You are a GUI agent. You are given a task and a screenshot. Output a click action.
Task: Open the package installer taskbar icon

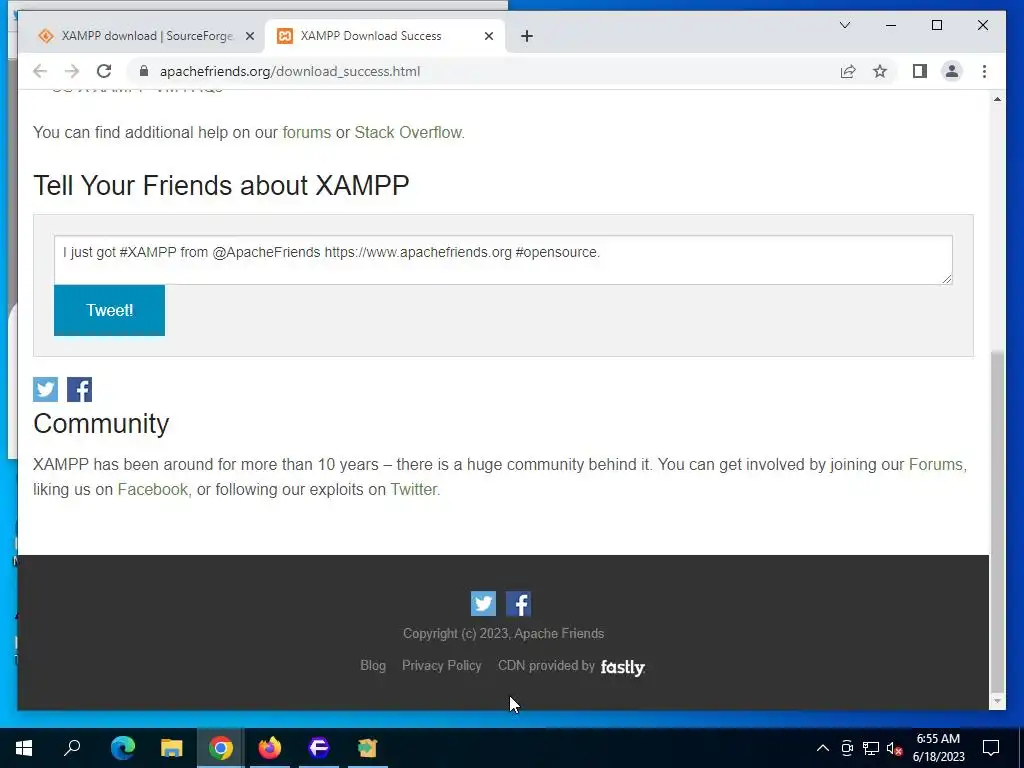tap(368, 748)
